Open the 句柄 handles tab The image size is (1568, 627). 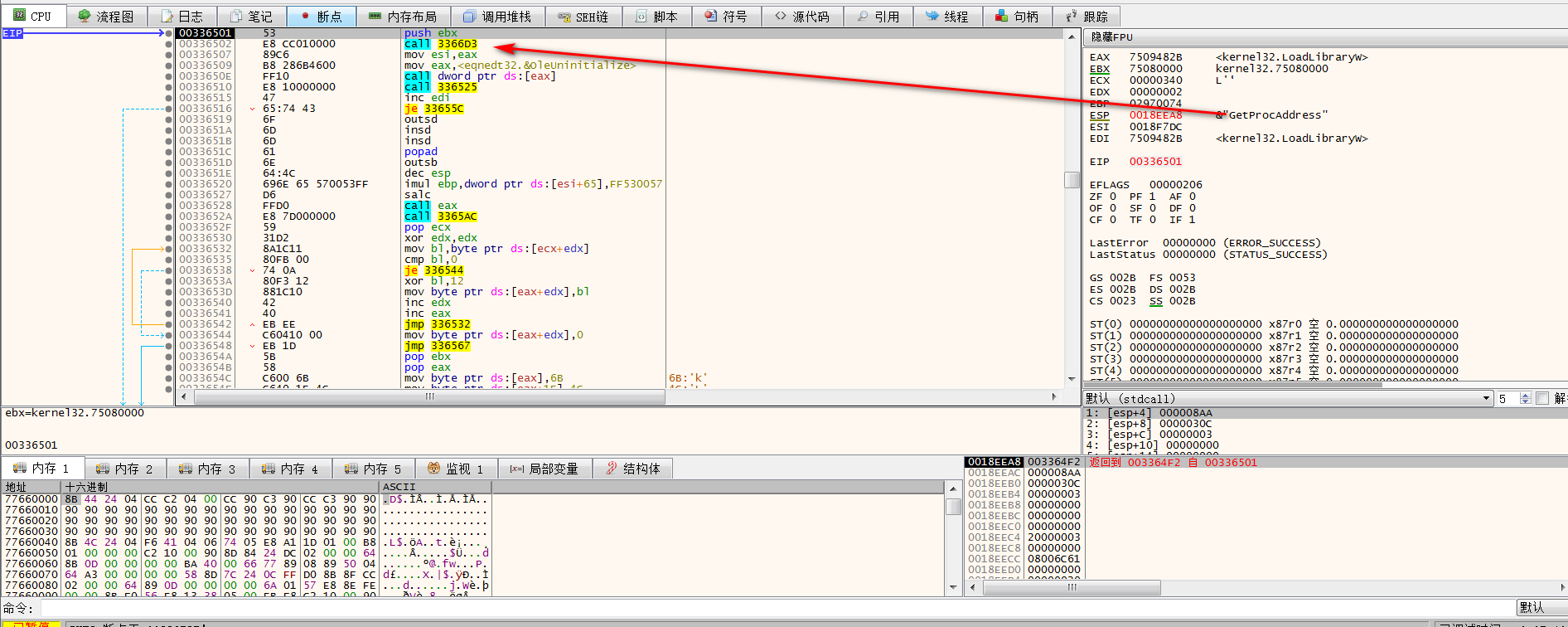pos(1016,17)
